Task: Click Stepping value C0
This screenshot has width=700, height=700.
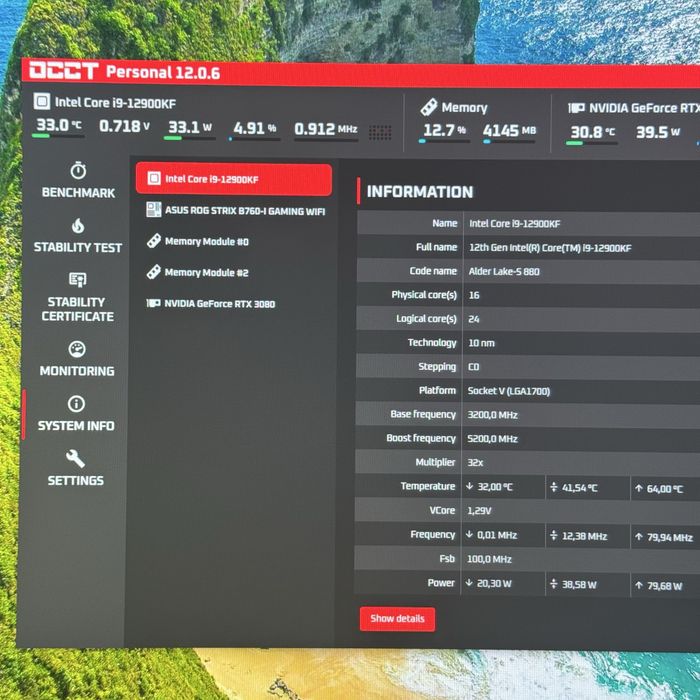Action: (473, 367)
